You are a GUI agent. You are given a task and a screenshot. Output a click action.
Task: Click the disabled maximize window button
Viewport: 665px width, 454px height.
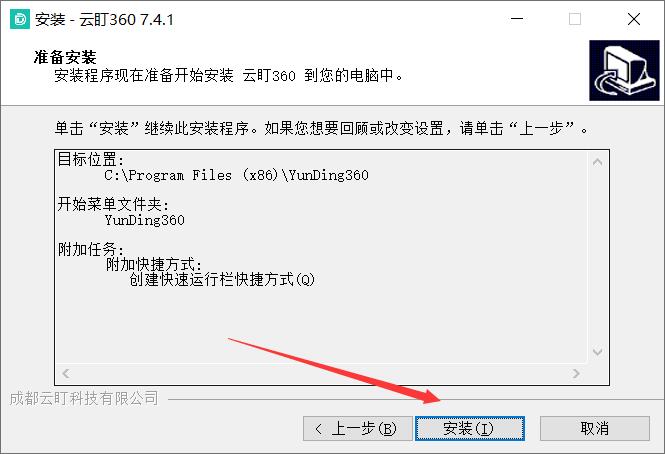tap(575, 19)
